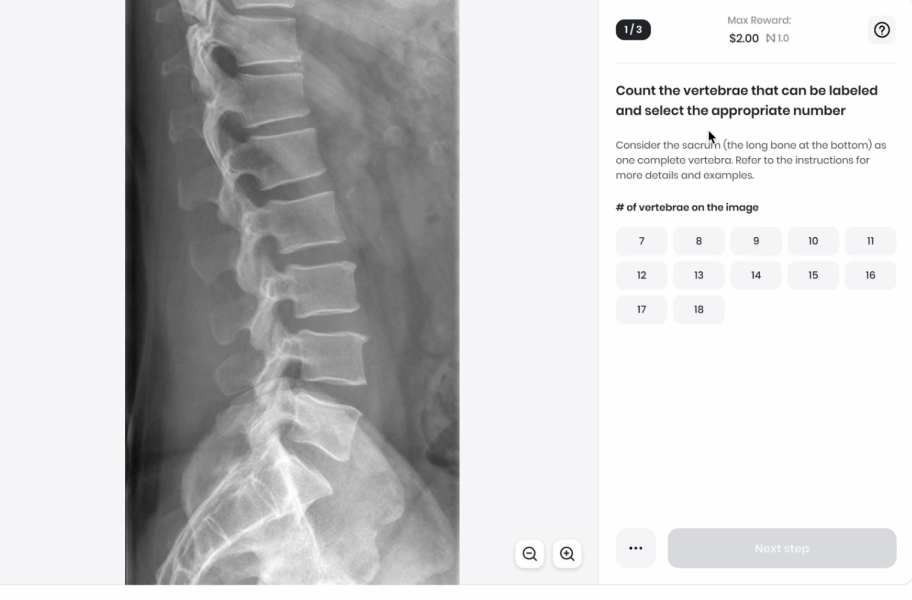
Task: Choose 15 vertebrae option
Action: click(813, 276)
